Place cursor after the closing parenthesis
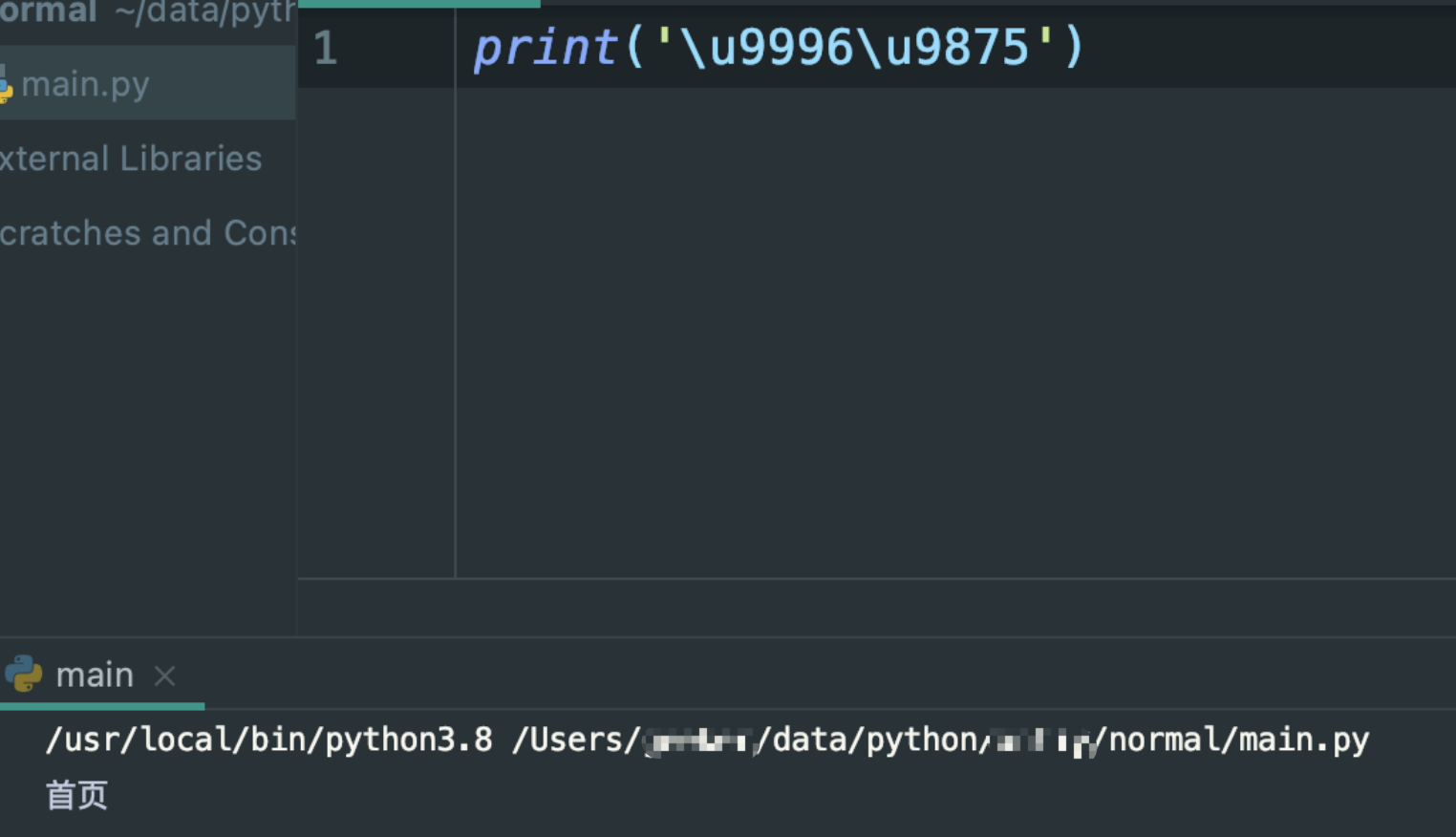Screen dimensions: 1456x837 pyautogui.click(x=1087, y=48)
